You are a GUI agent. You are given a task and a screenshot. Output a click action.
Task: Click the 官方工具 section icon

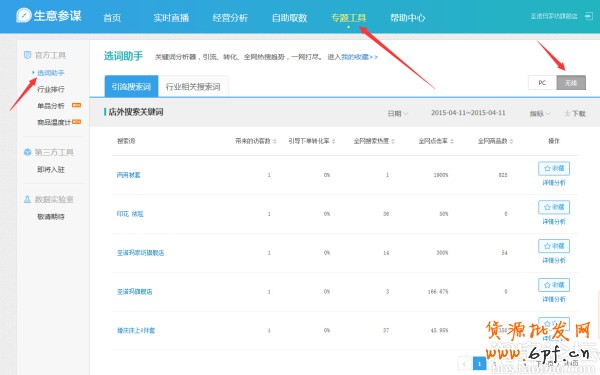tap(27, 55)
